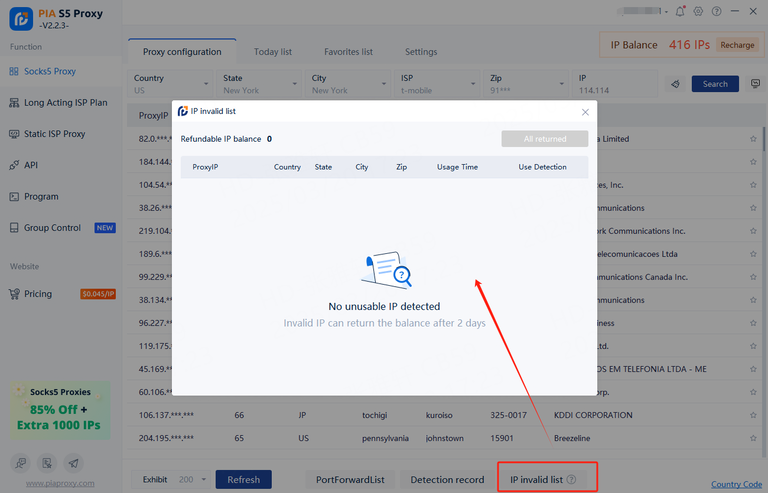Click the clear filters broom icon
Screen dimensions: 768x493
click(x=675, y=84)
